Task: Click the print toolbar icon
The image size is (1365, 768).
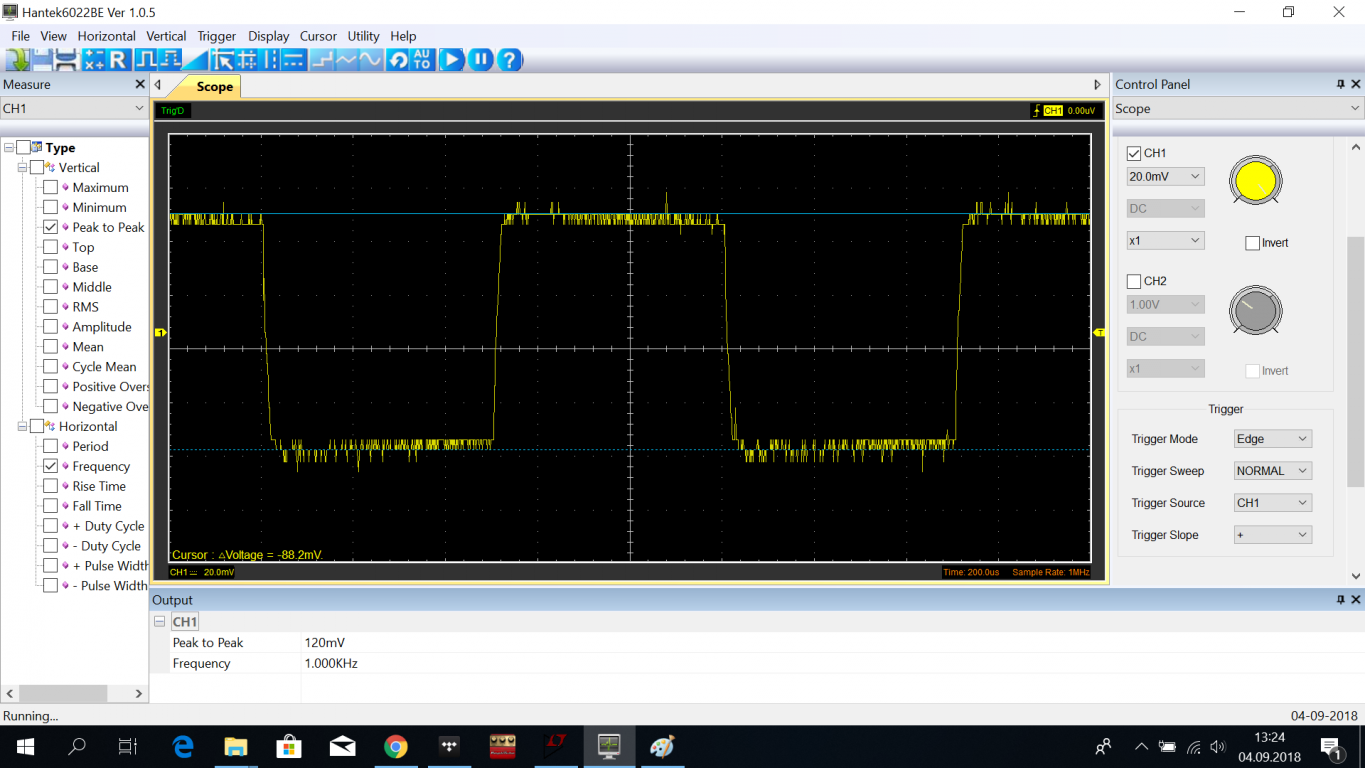Action: [x=66, y=60]
